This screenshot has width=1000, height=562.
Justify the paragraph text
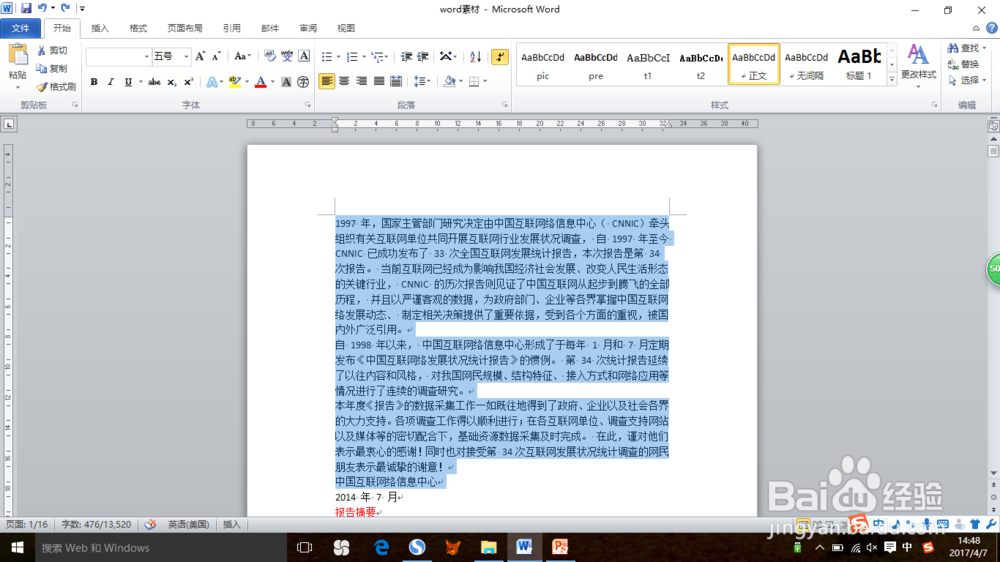[x=379, y=82]
